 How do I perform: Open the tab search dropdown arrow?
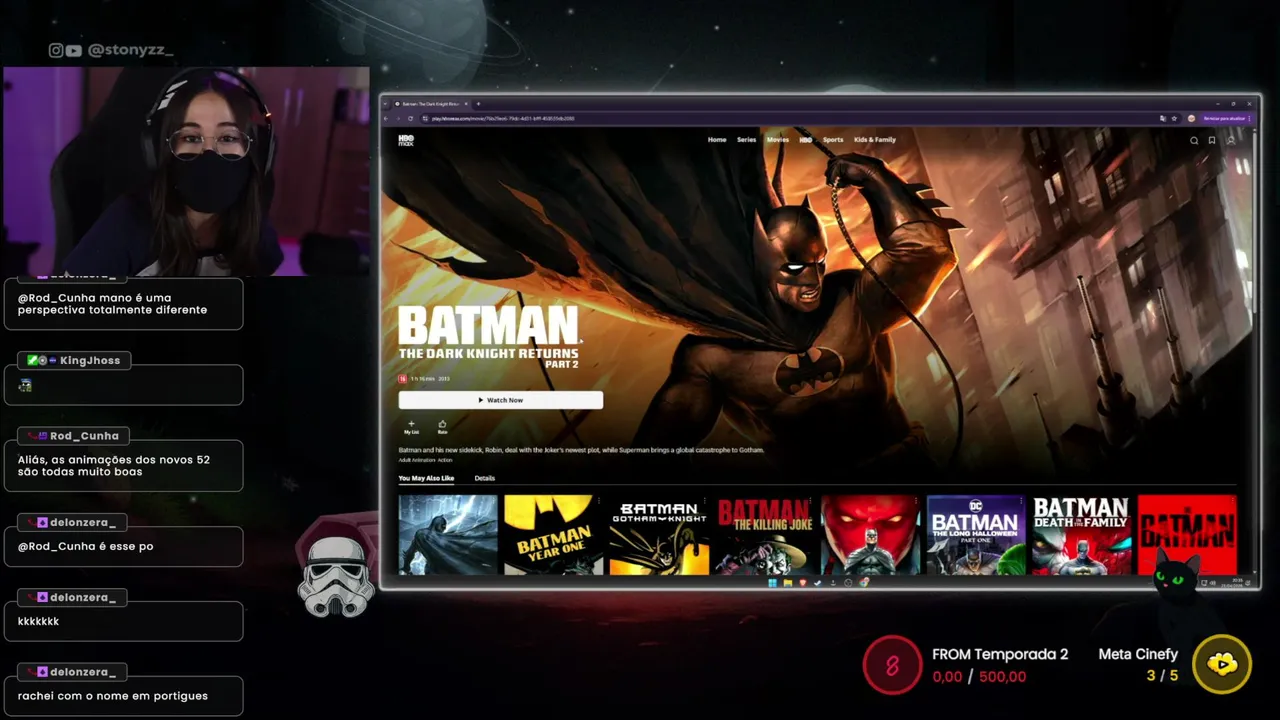click(x=385, y=104)
